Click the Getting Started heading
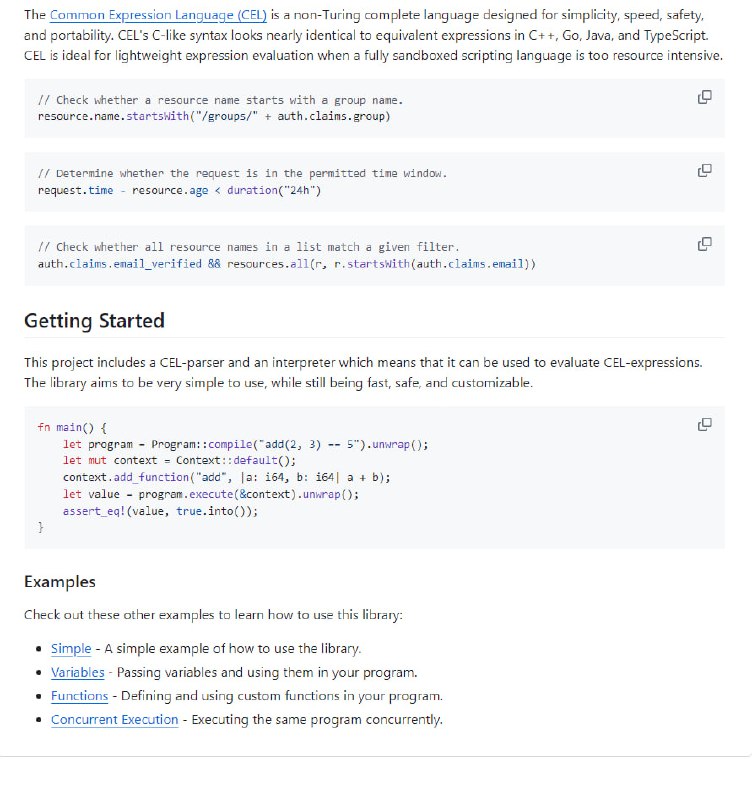Screen dimensions: 752x800 pyautogui.click(x=94, y=321)
